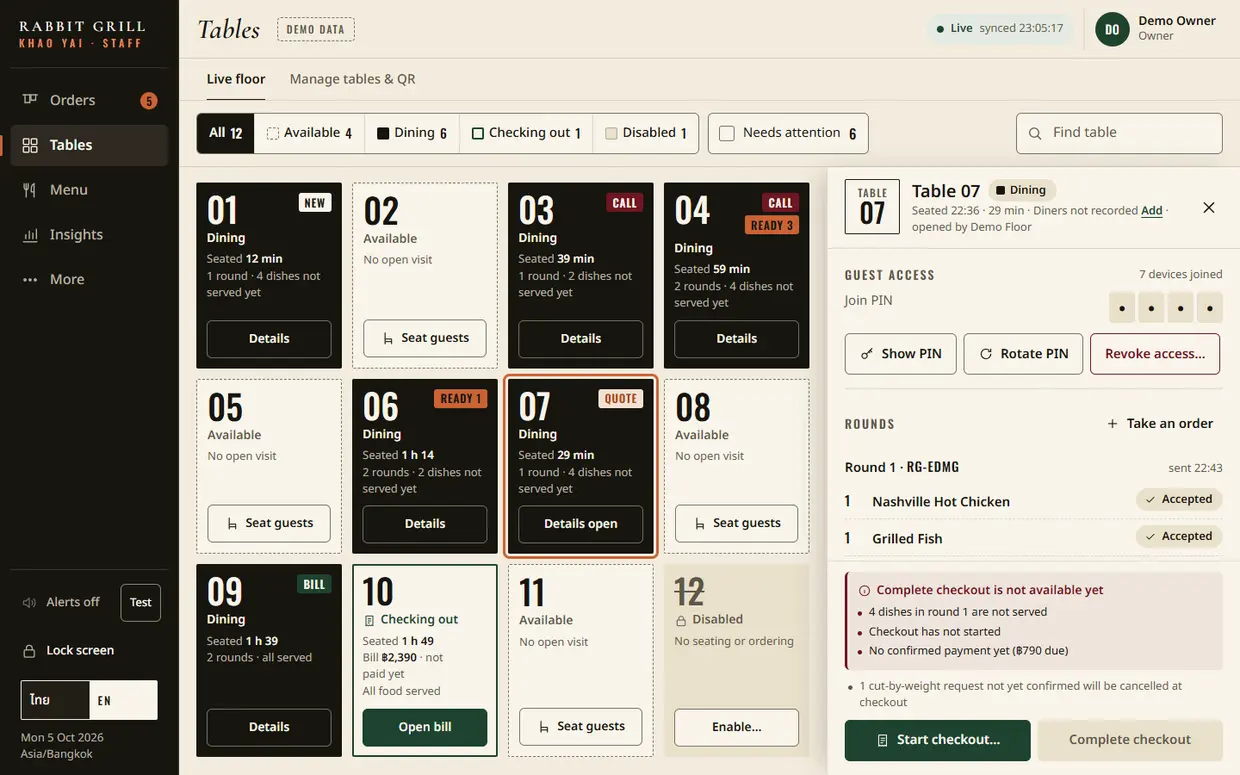Switch language to Thai (ไทย)
Viewport: 1240px width, 775px height.
click(55, 701)
